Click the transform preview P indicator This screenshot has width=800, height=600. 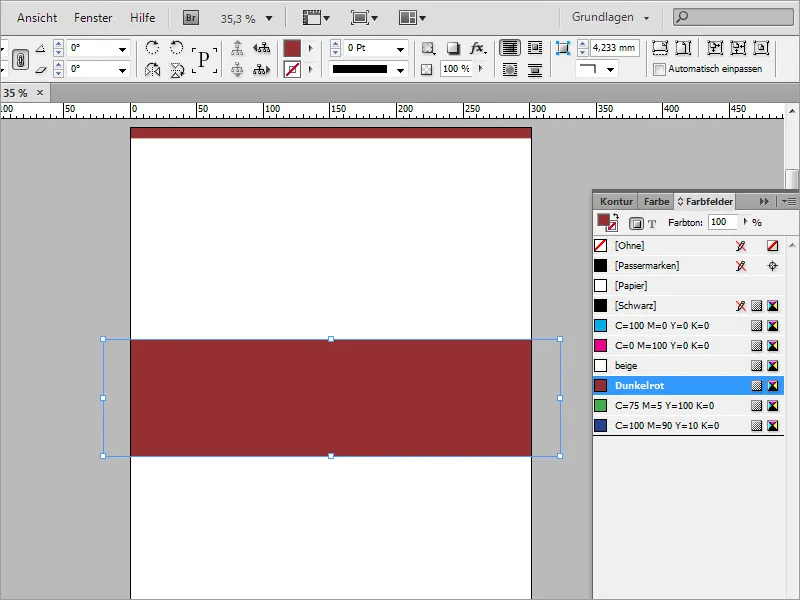(x=204, y=60)
